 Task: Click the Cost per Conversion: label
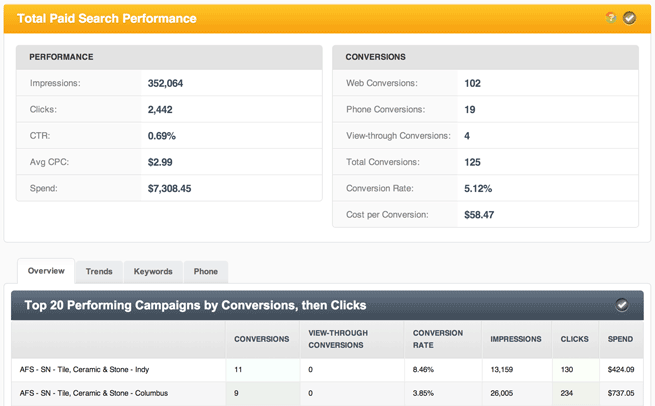[x=387, y=215]
